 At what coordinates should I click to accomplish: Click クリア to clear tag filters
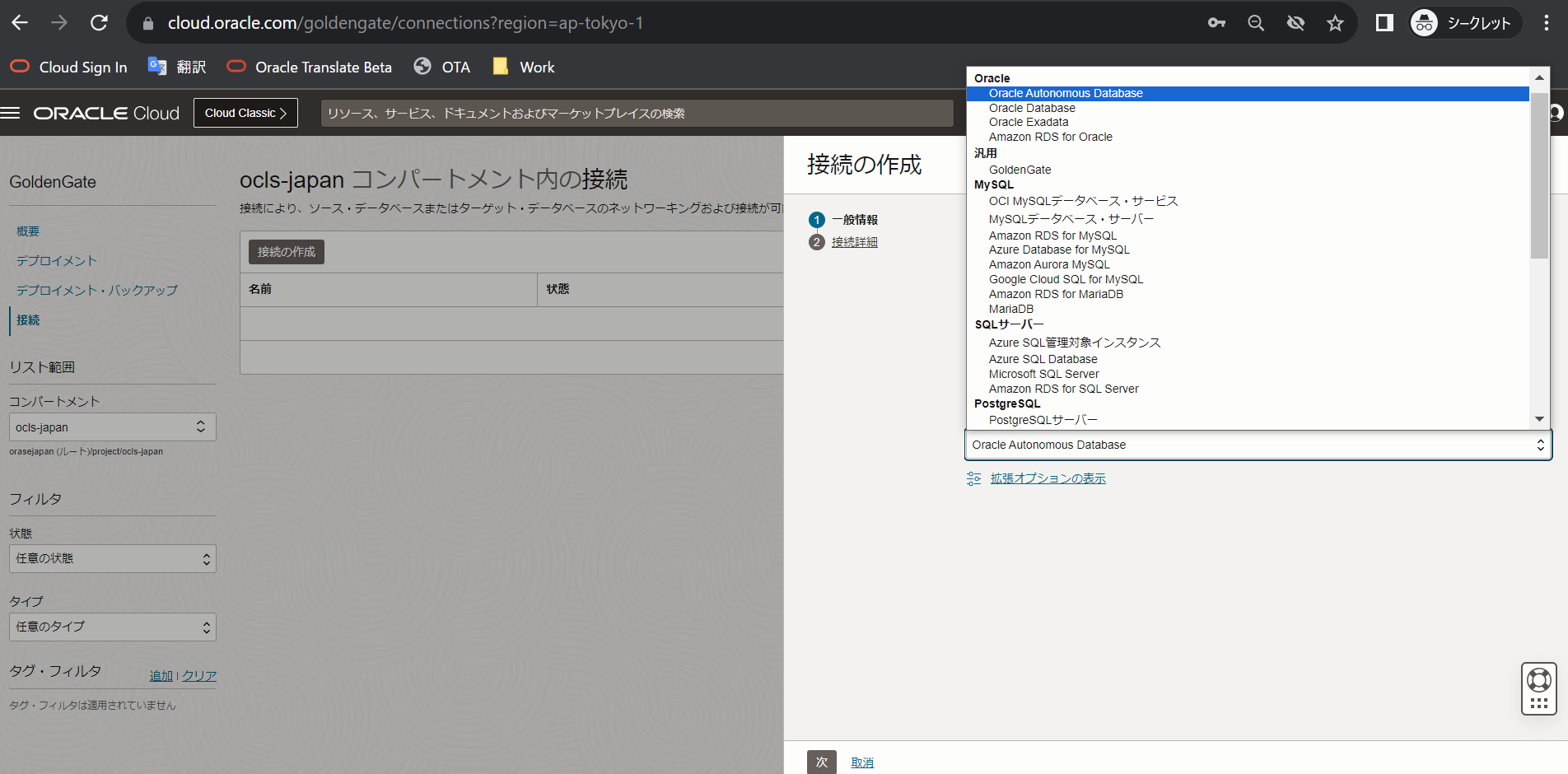[x=199, y=676]
